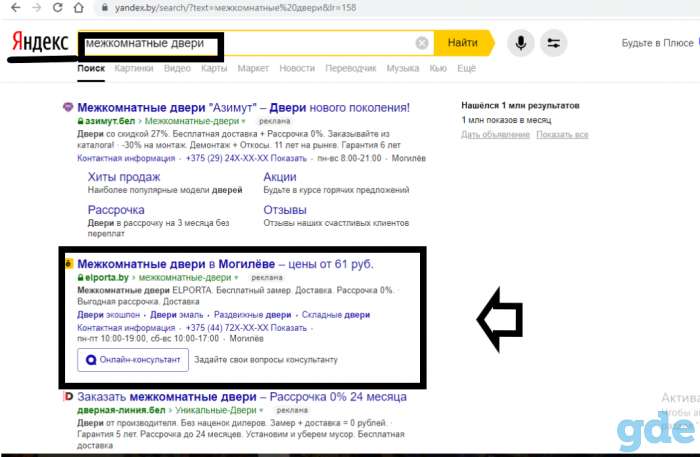700x457 pixels.
Task: Click the Азимут ad favicon
Action: pyautogui.click(x=68, y=107)
